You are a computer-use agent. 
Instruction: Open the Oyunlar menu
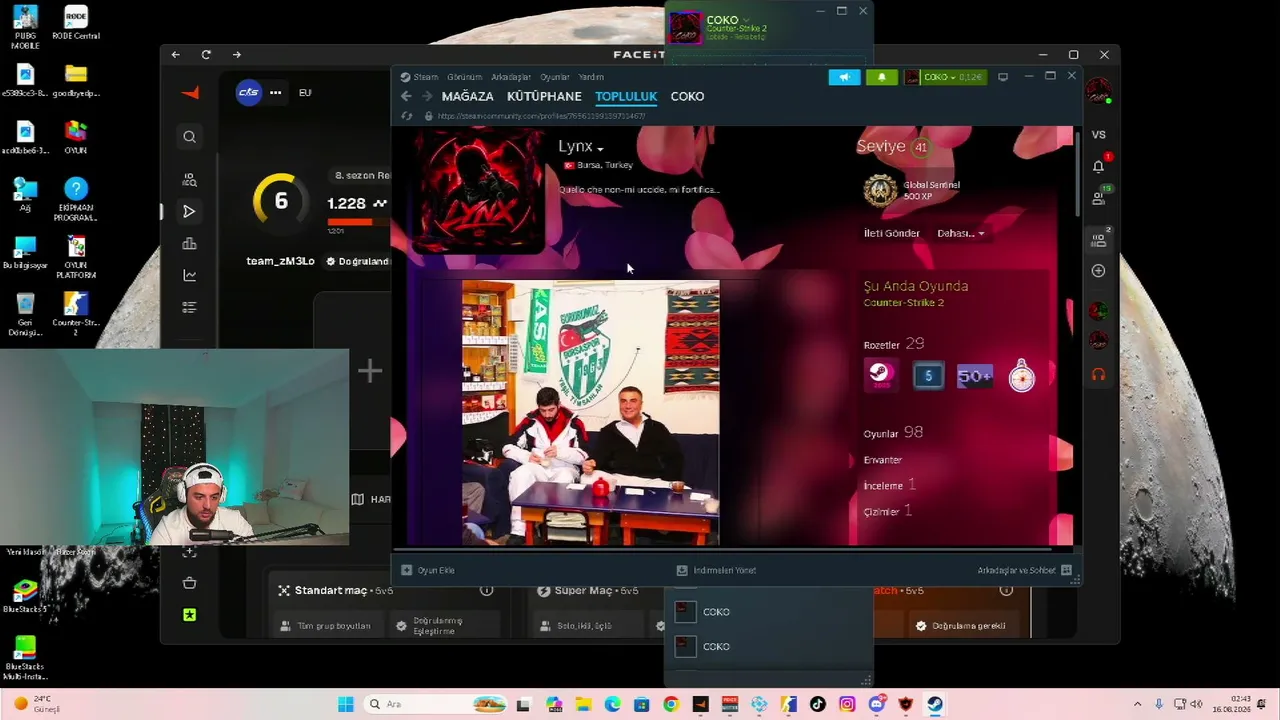[x=555, y=77]
